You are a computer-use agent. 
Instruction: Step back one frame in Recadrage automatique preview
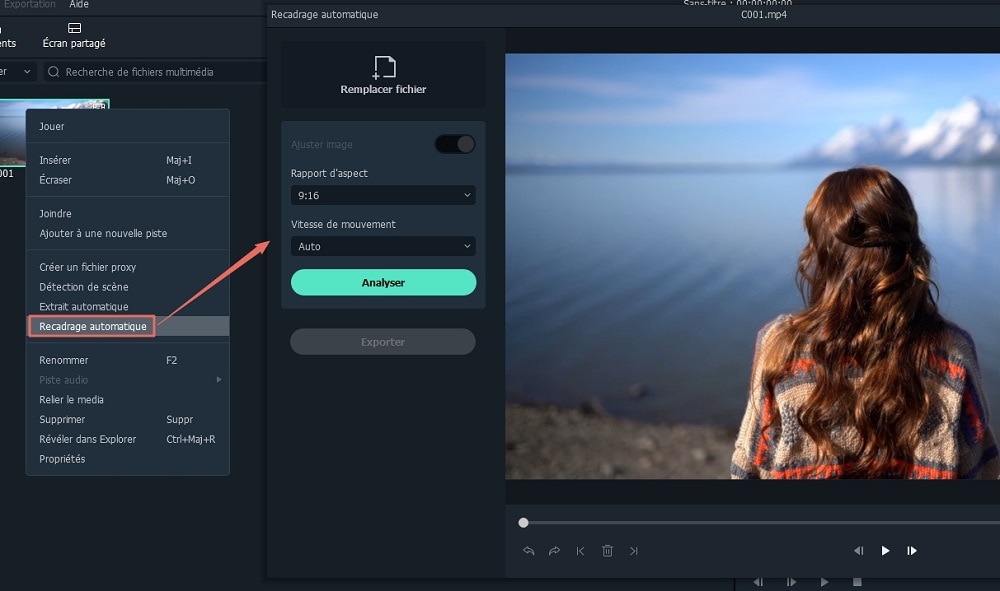pyautogui.click(x=858, y=551)
